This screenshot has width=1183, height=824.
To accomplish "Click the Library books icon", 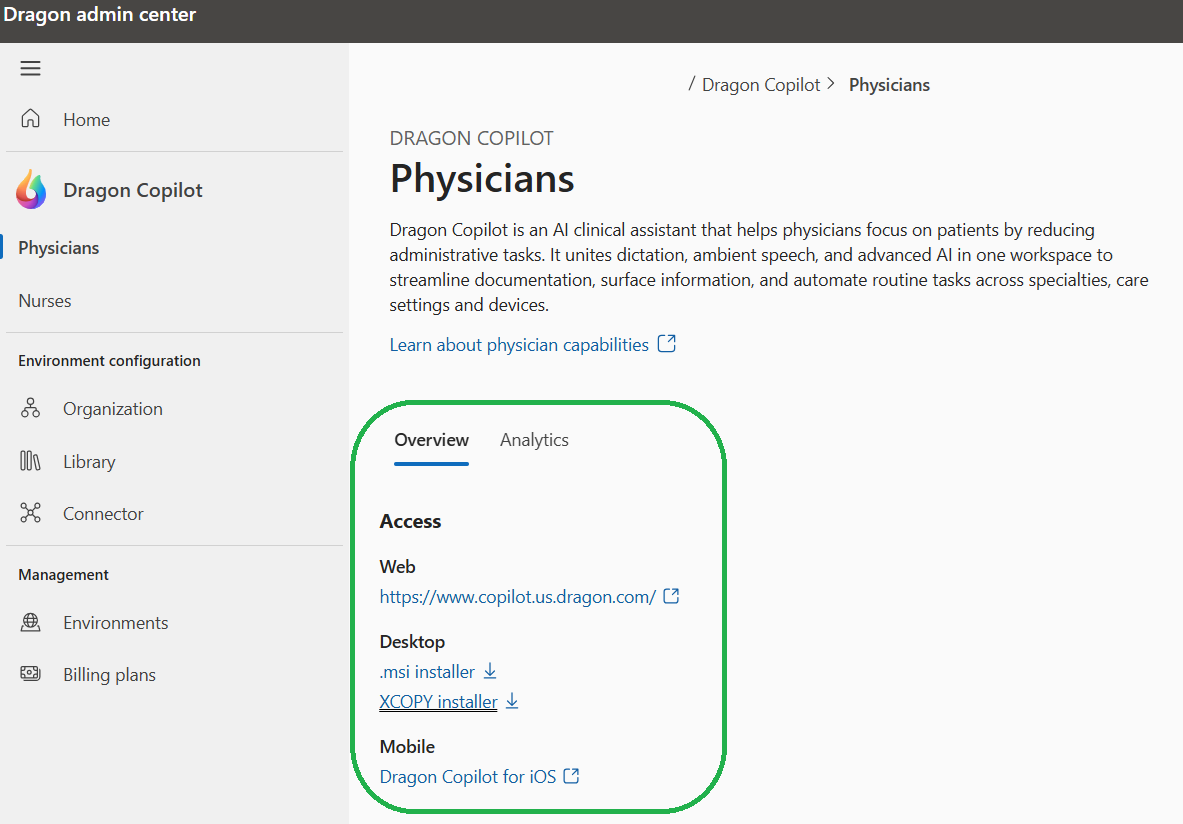I will click(31, 461).
